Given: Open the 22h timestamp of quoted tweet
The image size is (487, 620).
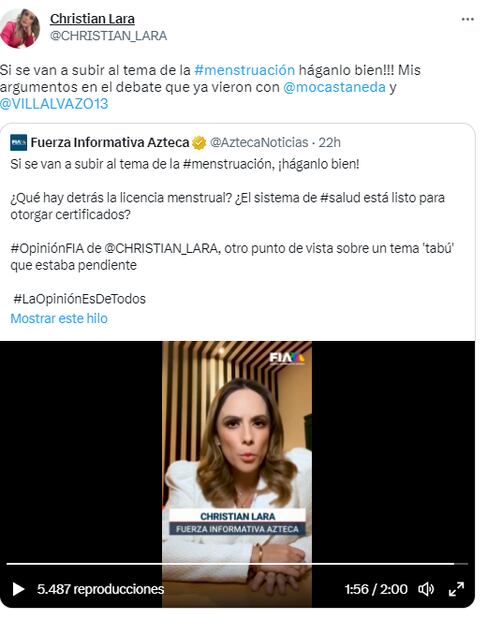Looking at the screenshot, I should tap(330, 142).
